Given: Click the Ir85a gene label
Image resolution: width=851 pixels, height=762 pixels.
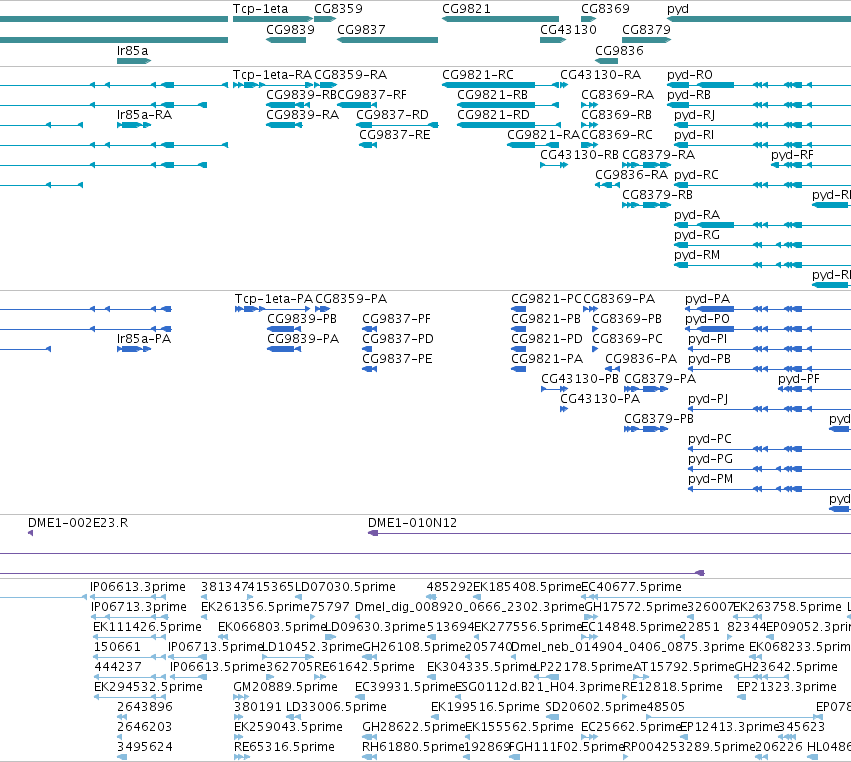Looking at the screenshot, I should coord(132,50).
